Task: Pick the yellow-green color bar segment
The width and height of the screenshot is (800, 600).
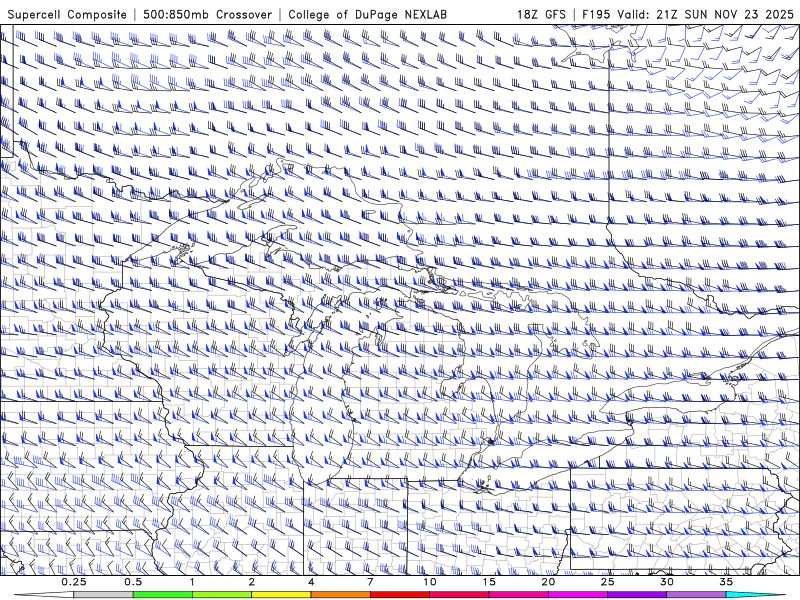Action: 222,595
